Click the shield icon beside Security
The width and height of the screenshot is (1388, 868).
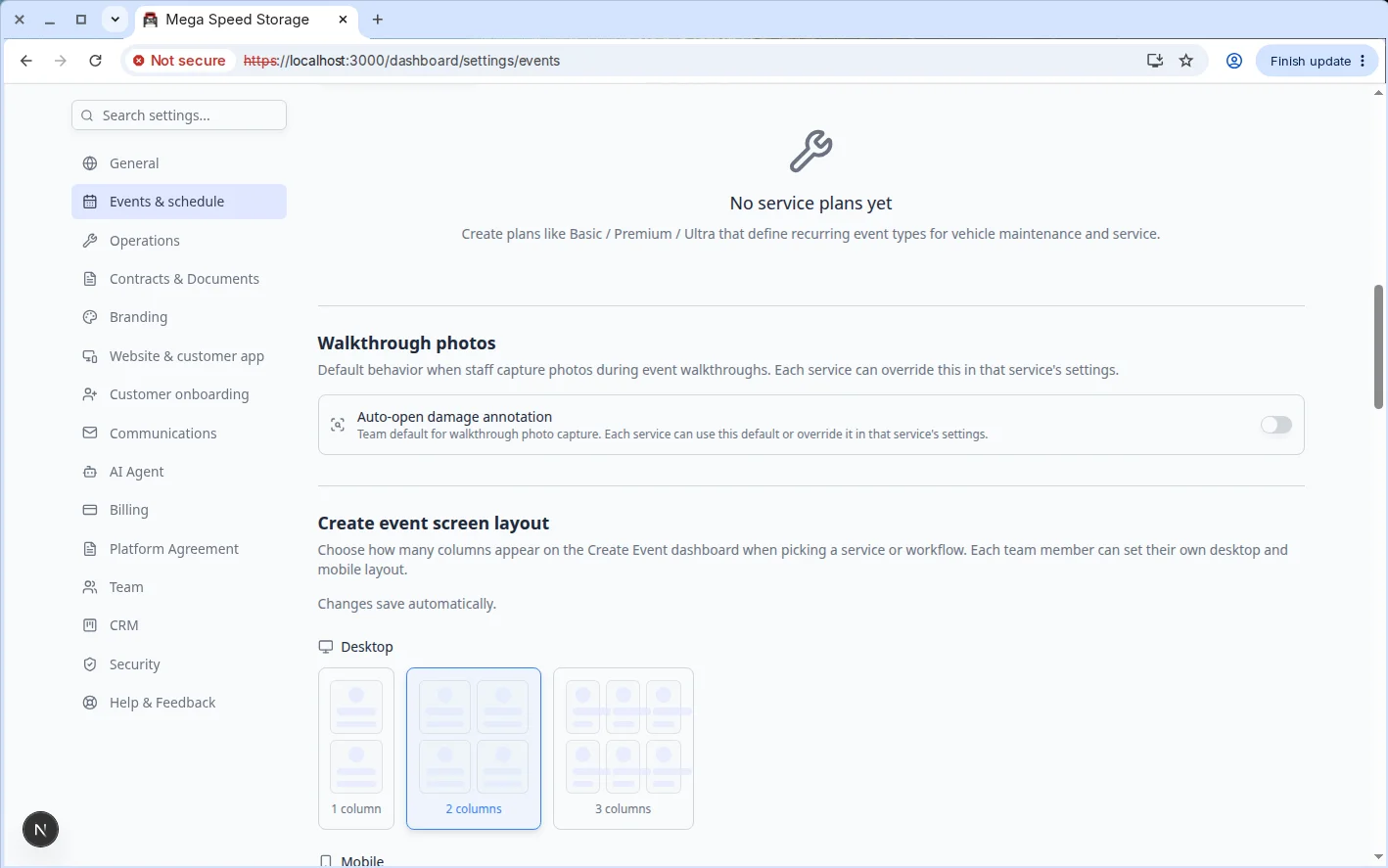pyautogui.click(x=90, y=664)
